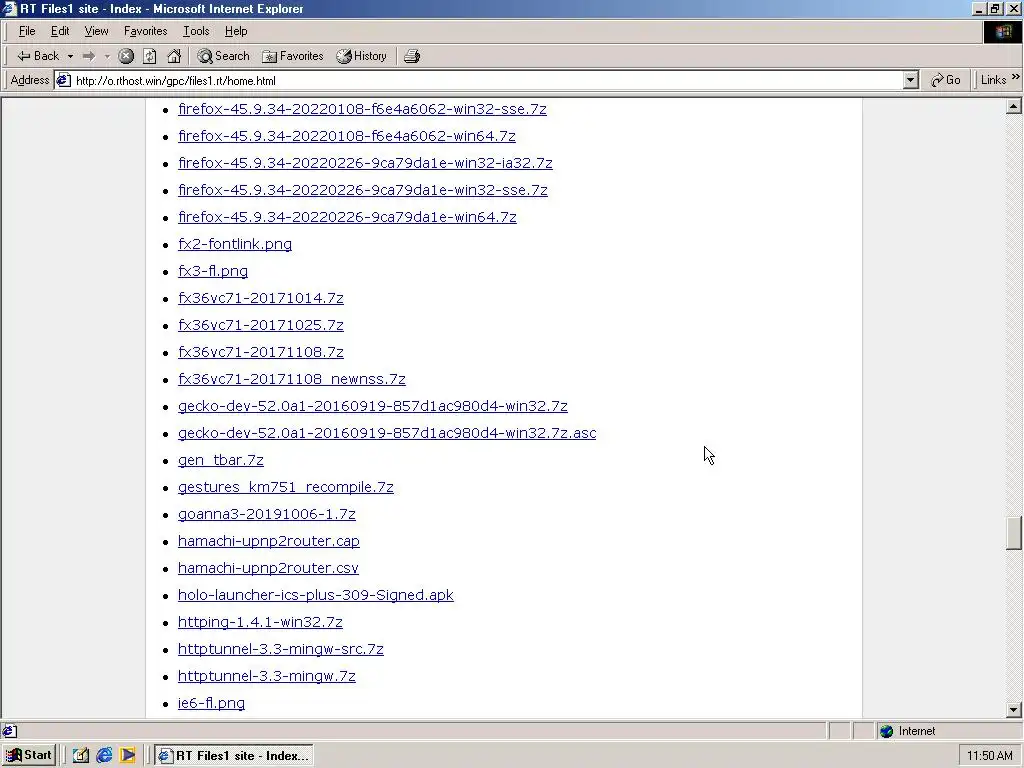Click the Forward arrow button

pyautogui.click(x=89, y=56)
